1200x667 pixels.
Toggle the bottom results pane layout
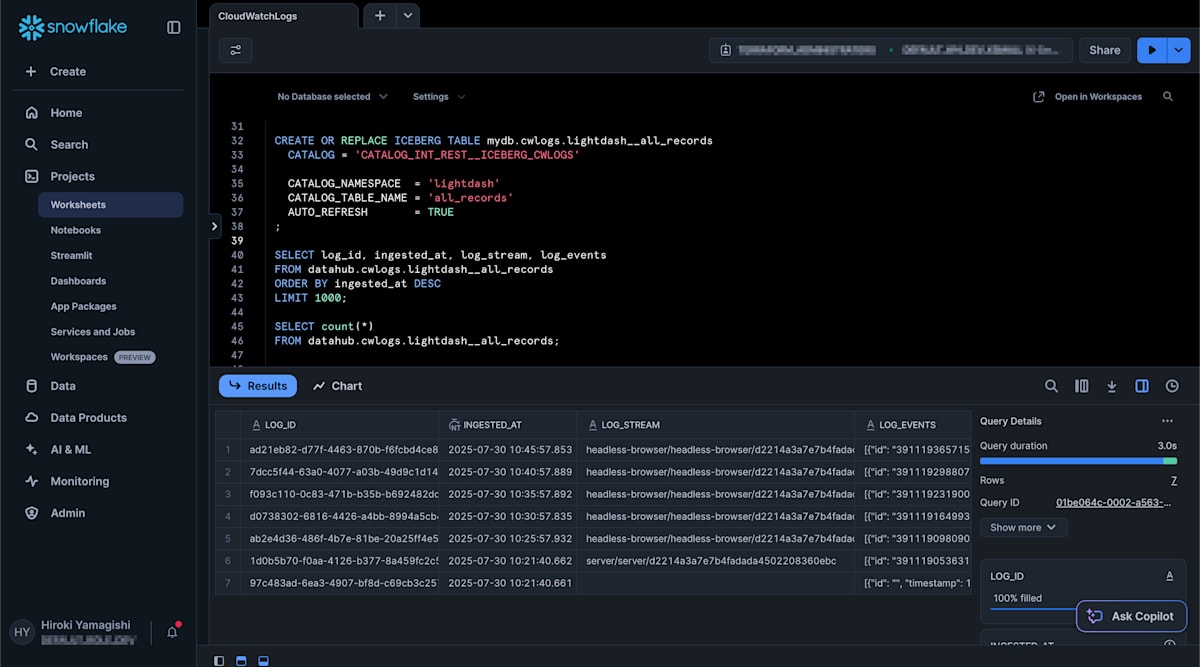coord(263,660)
